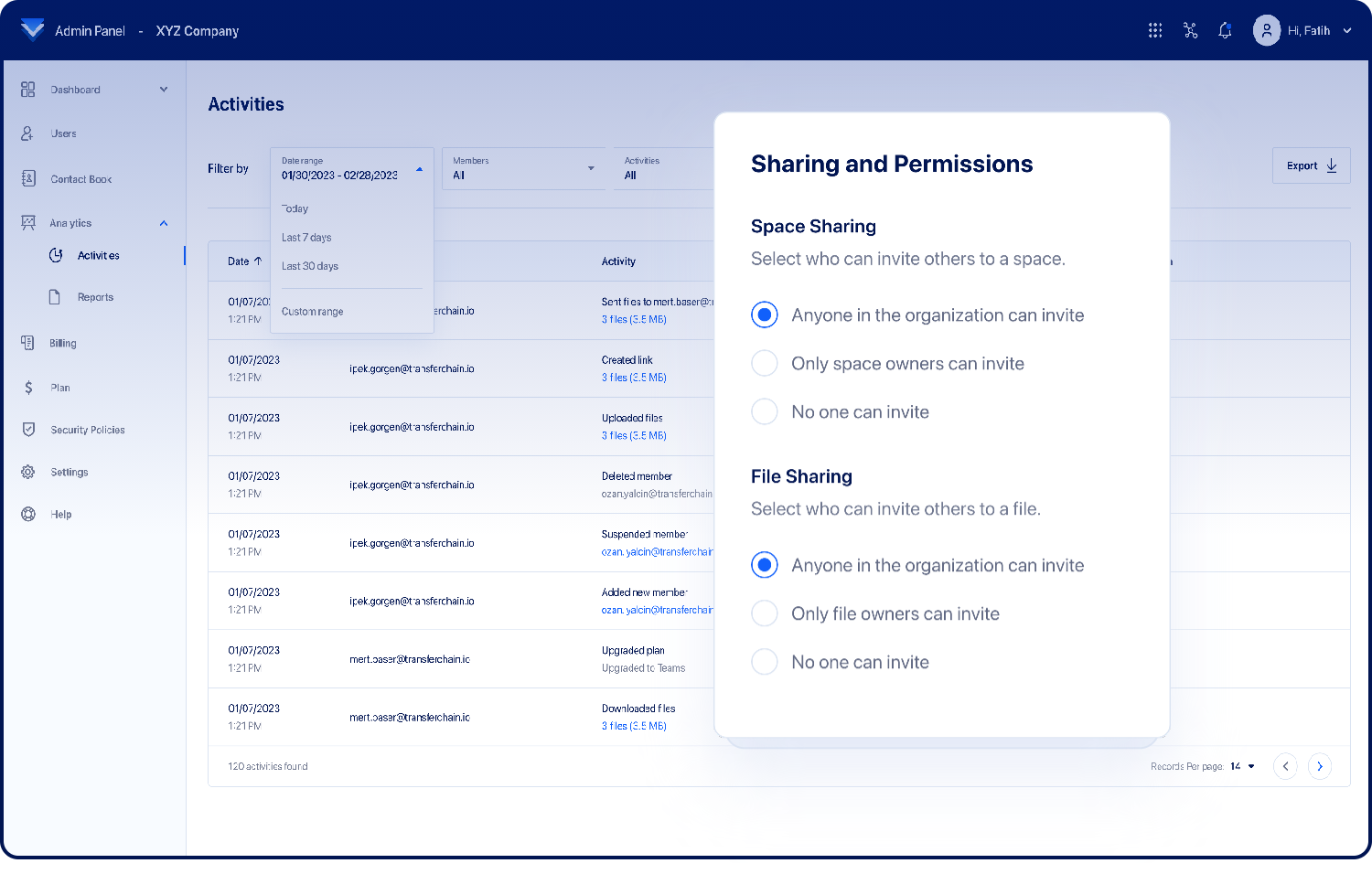The height and width of the screenshot is (874, 1372).
Task: Open the Settings gear icon in sidebar
Action: click(28, 472)
